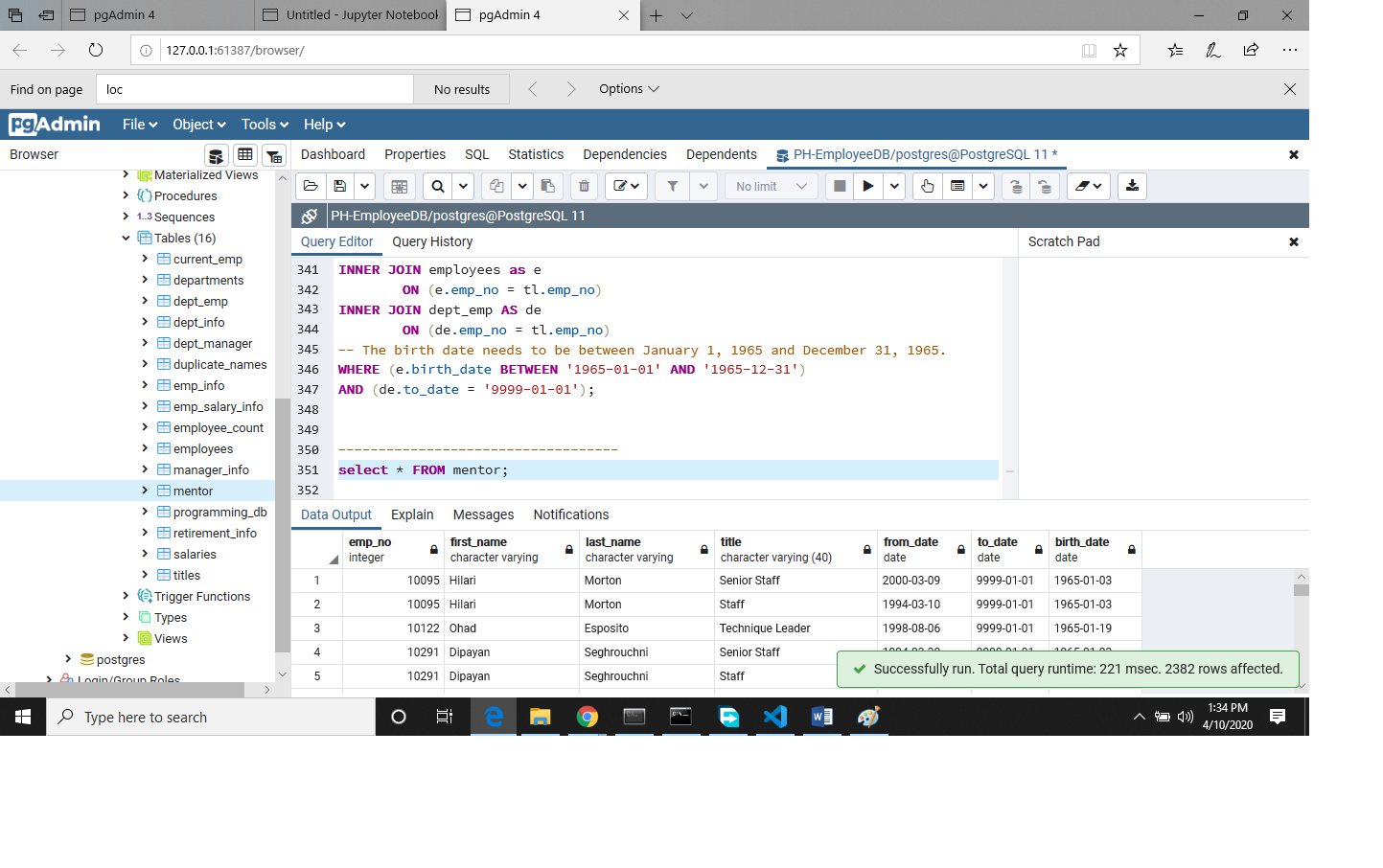Open Visual Studio Code from taskbar
The image size is (1383, 868).
pos(774,717)
